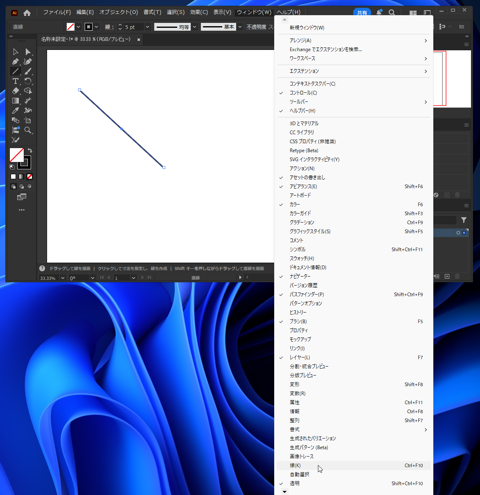Select the Rotate tool

[28, 81]
